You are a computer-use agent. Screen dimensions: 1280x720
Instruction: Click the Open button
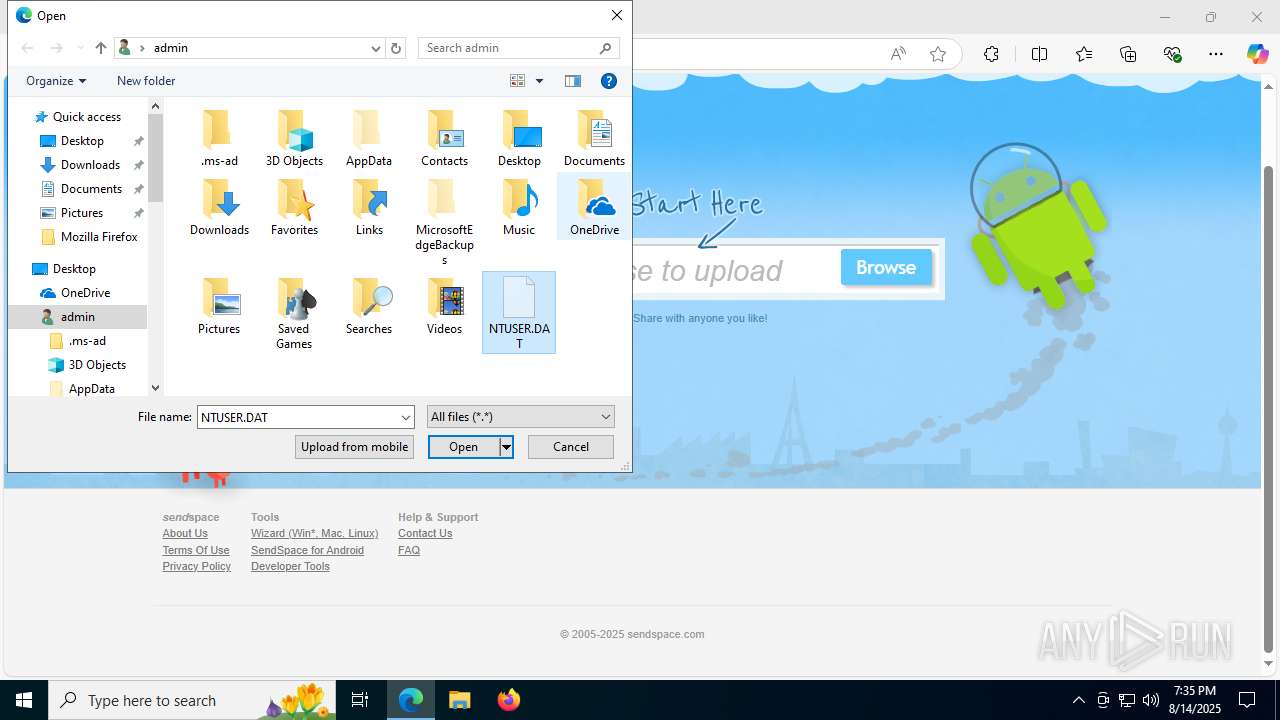pyautogui.click(x=464, y=447)
